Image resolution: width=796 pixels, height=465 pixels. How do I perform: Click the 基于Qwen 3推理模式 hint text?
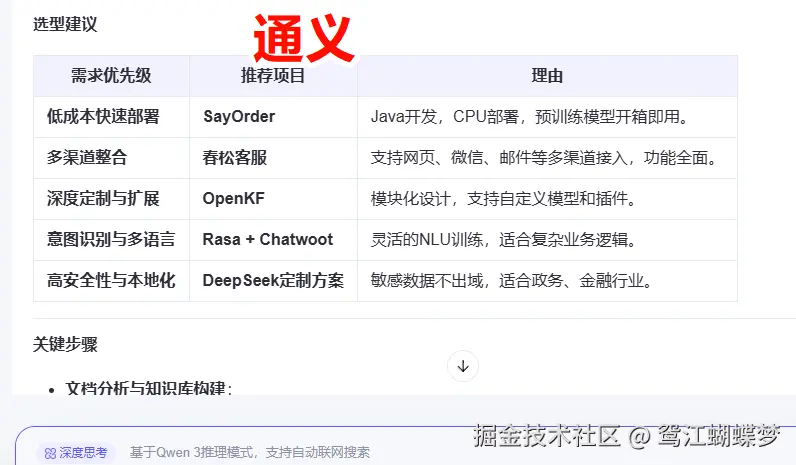click(250, 452)
